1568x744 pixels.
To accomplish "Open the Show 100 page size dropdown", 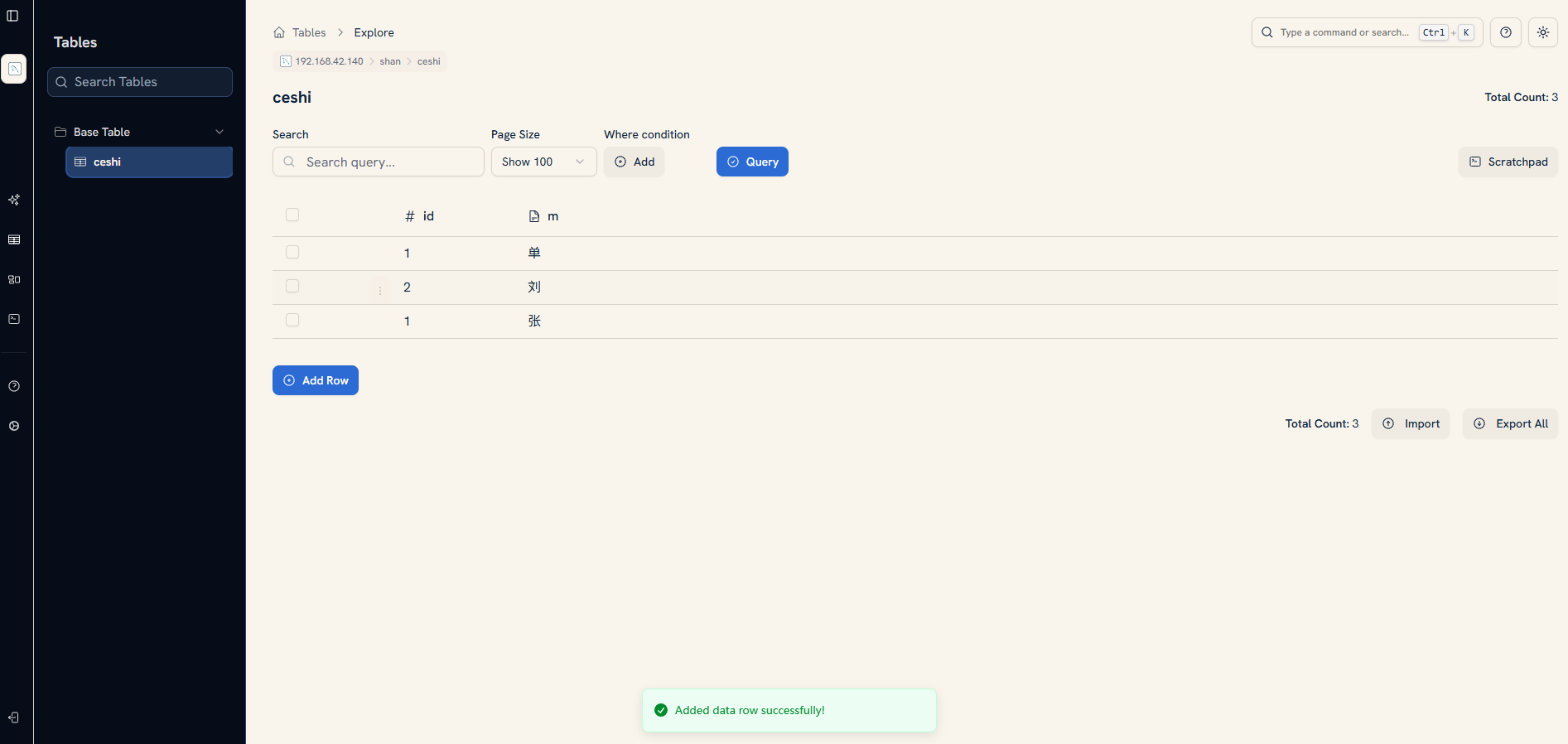I will (543, 162).
